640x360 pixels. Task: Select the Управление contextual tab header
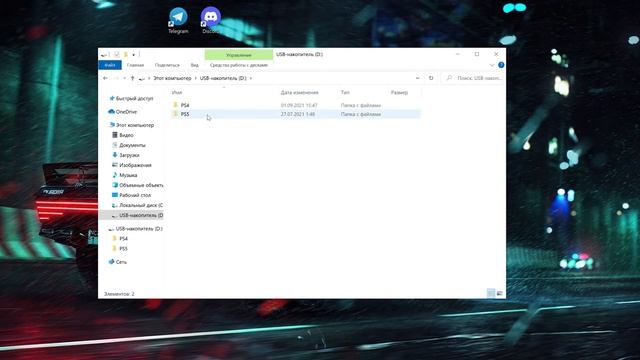[x=239, y=55]
